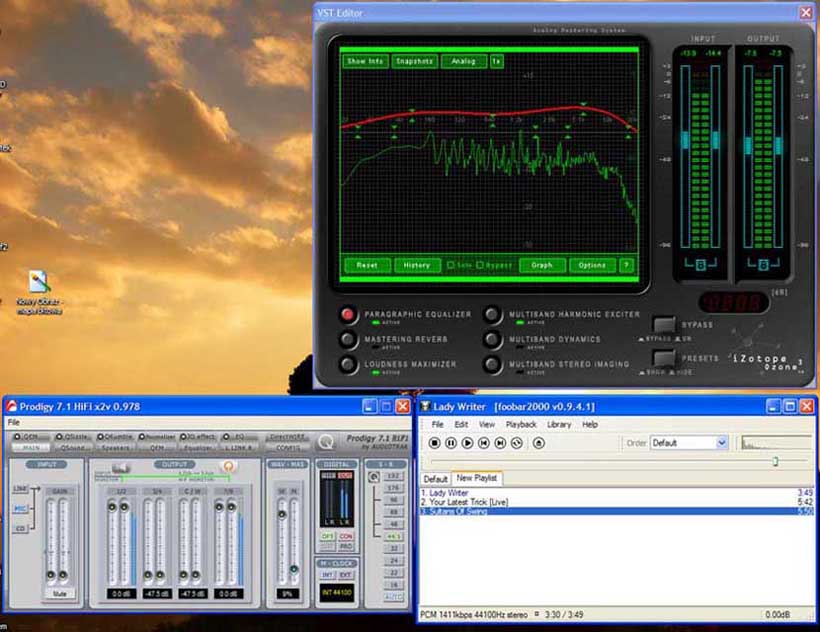820x632 pixels.
Task: Enable the Solo checkbox in Ozone
Action: pos(451,266)
